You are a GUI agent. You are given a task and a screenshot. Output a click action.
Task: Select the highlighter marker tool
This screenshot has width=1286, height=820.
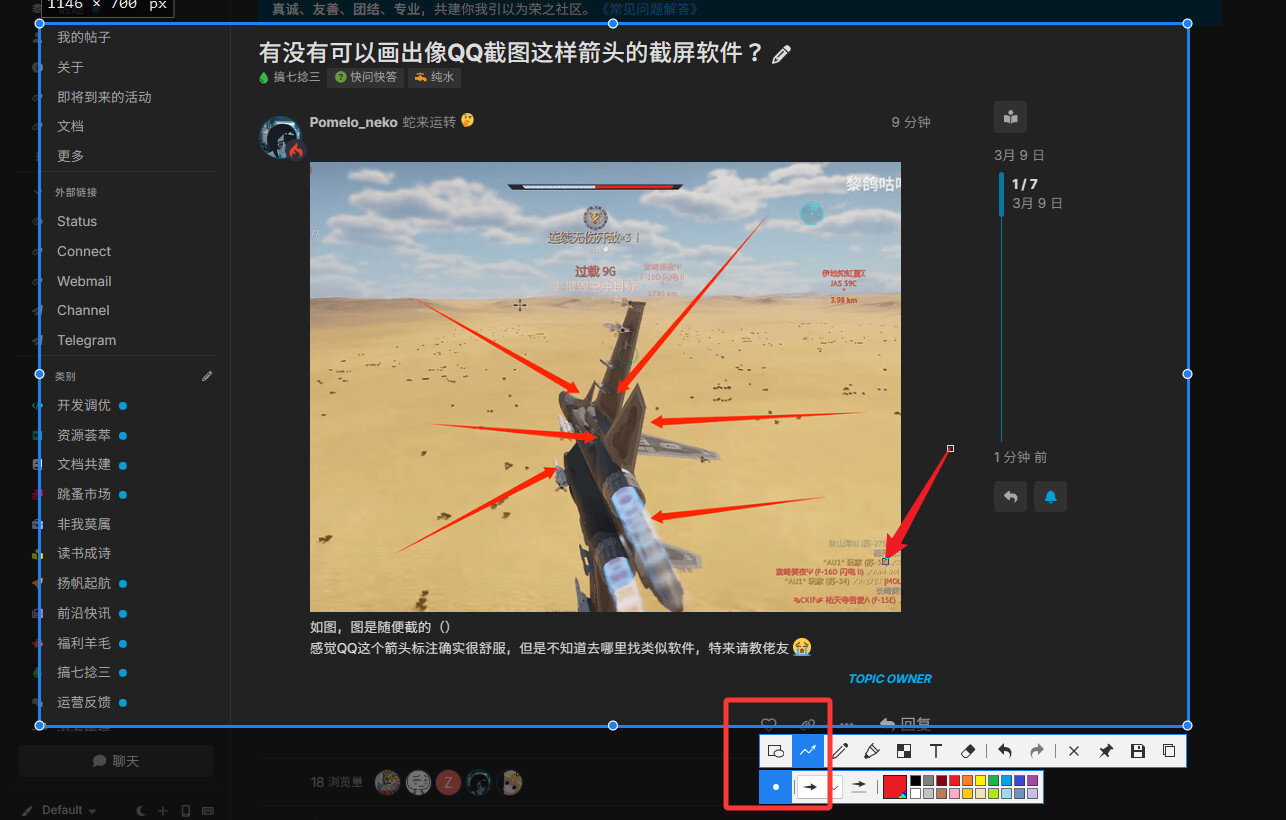click(x=871, y=751)
